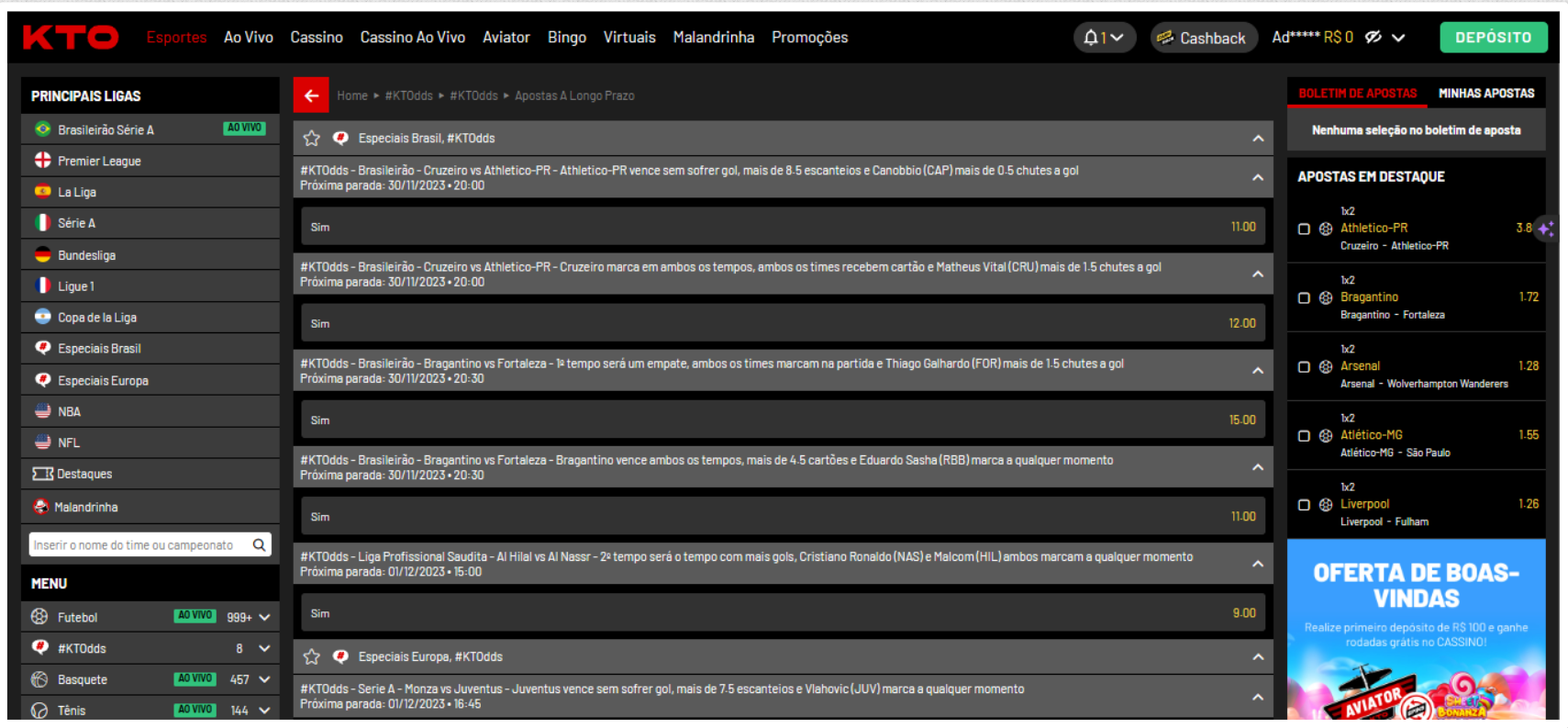Click the search magnifier icon
Image resolution: width=1568 pixels, height=728 pixels.
coord(260,545)
